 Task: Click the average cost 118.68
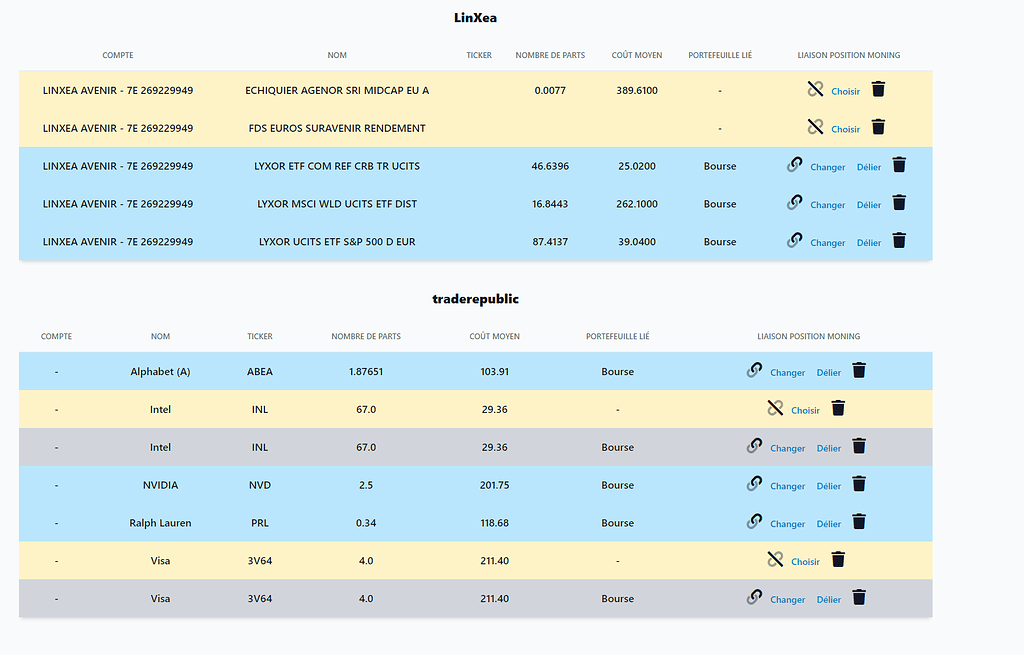click(494, 523)
